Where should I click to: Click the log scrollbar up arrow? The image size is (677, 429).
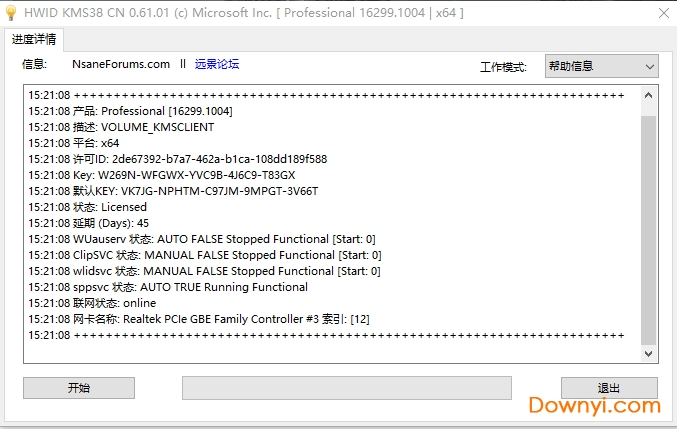tap(648, 94)
